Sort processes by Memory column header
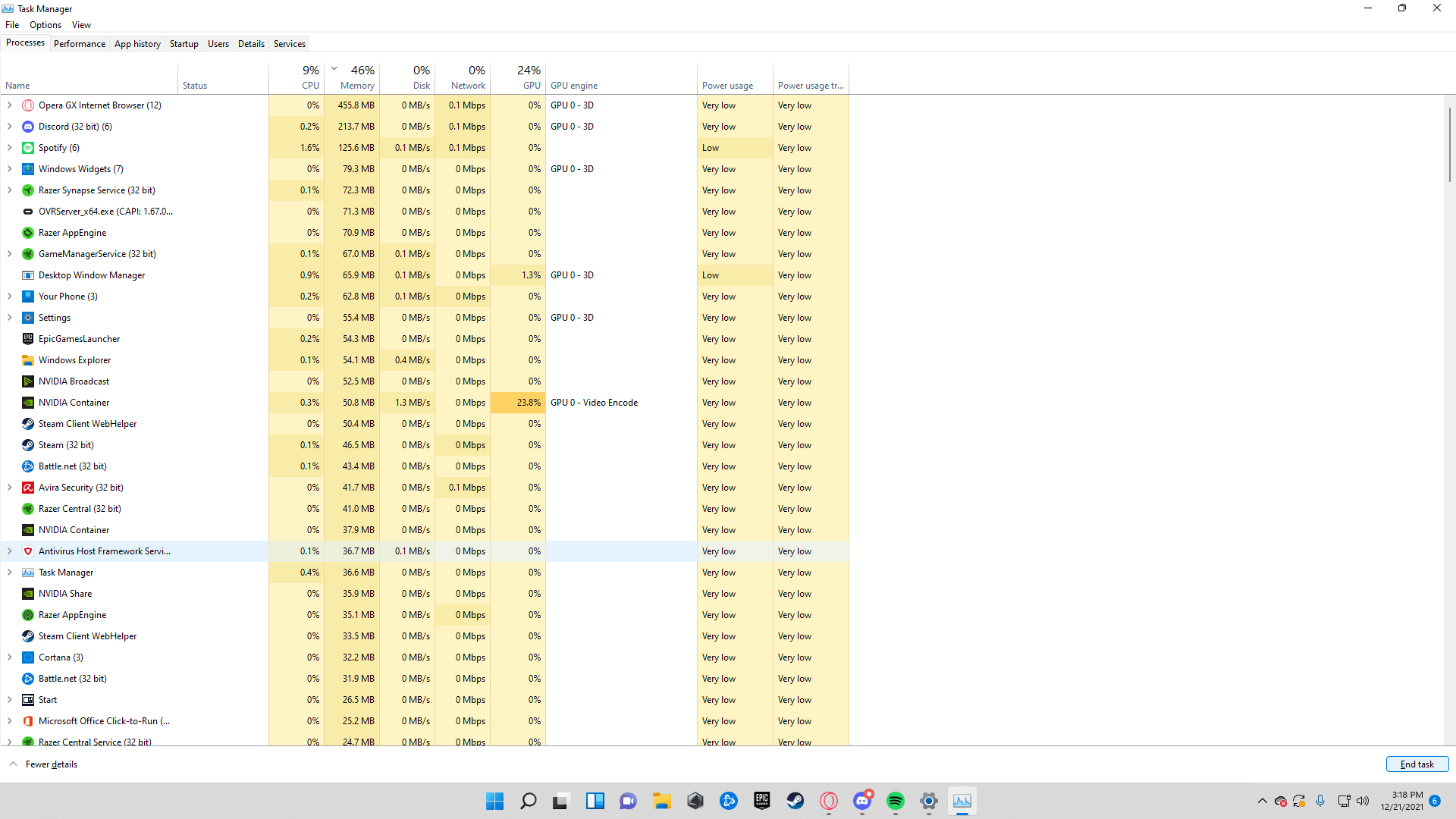Viewport: 1456px width, 819px height. click(x=352, y=77)
